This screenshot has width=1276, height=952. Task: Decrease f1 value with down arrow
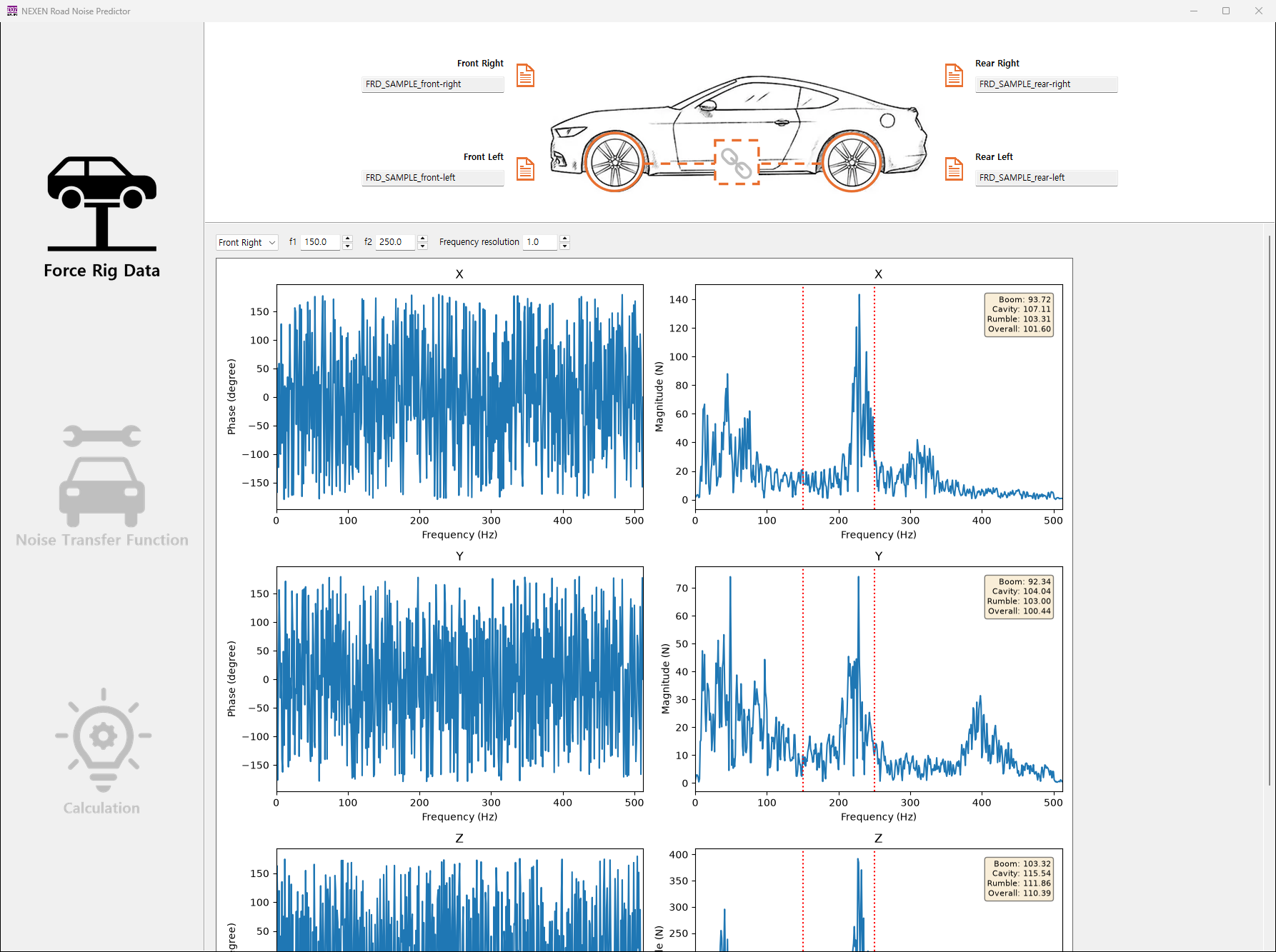348,246
